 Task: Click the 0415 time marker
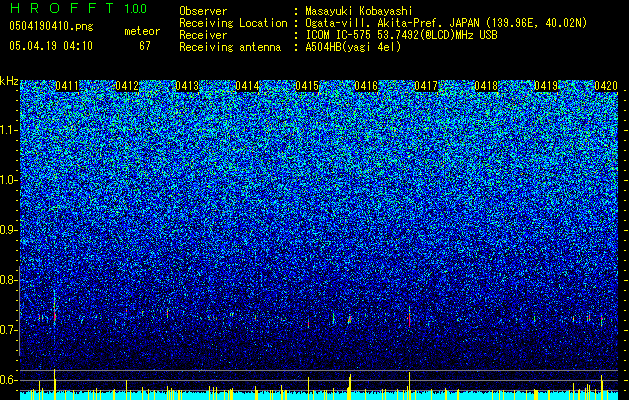[307, 86]
